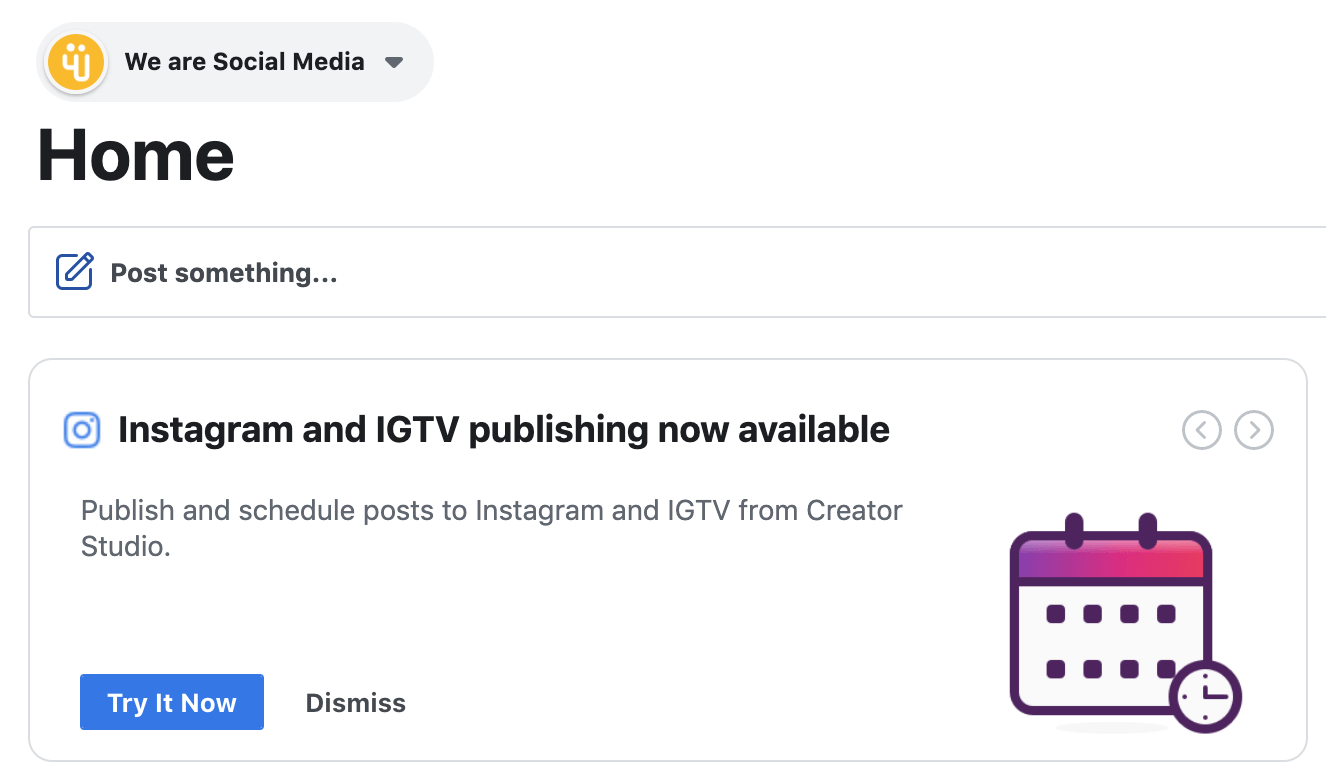The height and width of the screenshot is (782, 1326).
Task: Click the Home page heading
Action: (135, 156)
